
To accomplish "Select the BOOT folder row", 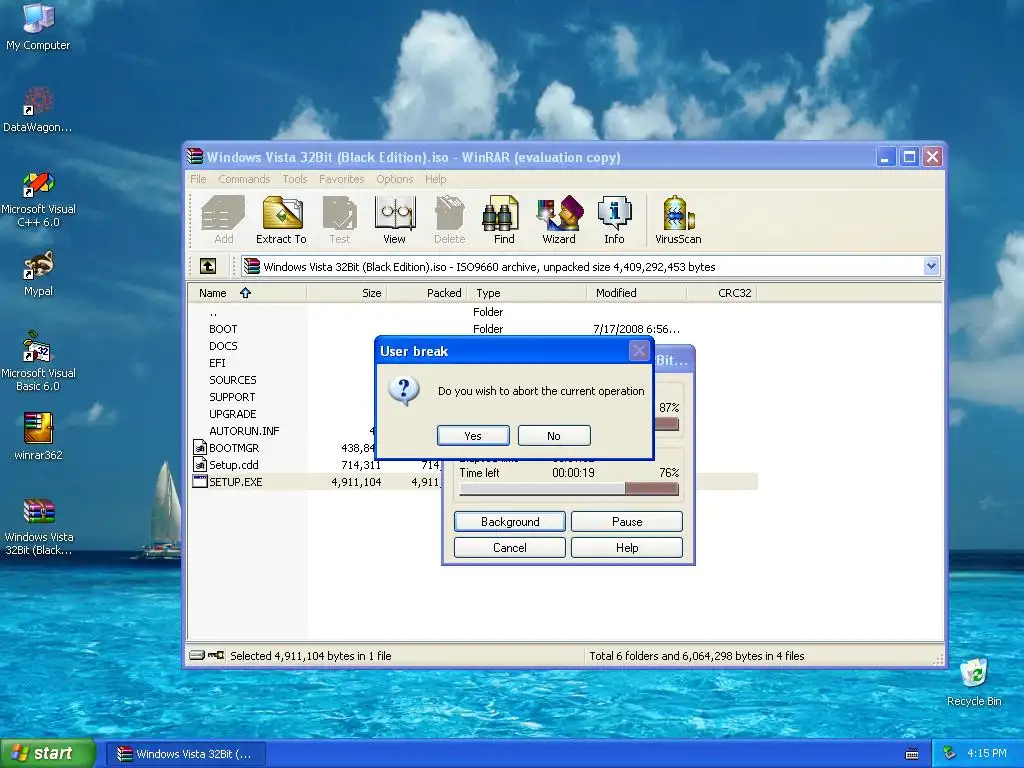I will click(473, 329).
